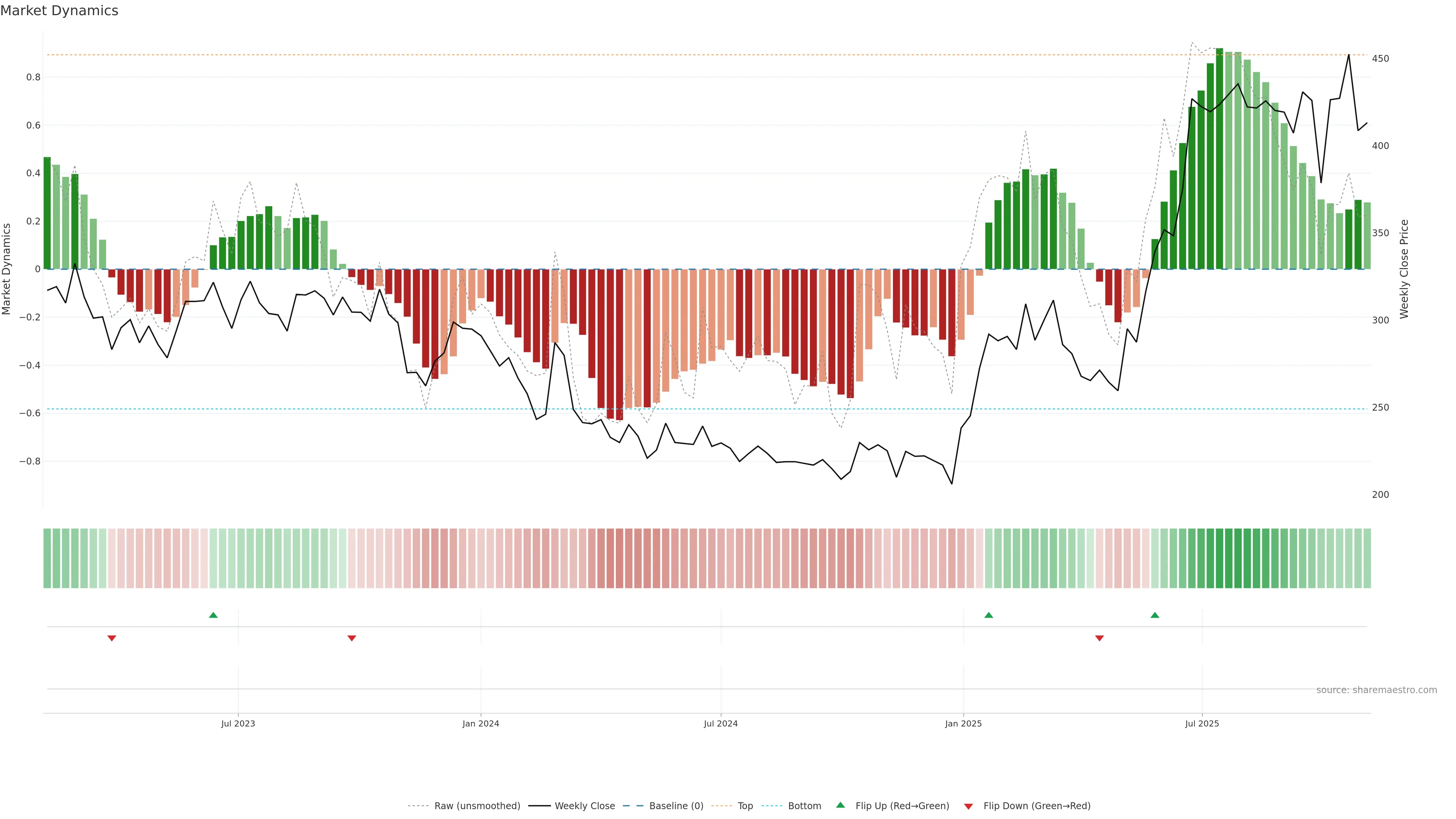Click the green Flip Up legend triangle
1456x819 pixels.
click(841, 805)
